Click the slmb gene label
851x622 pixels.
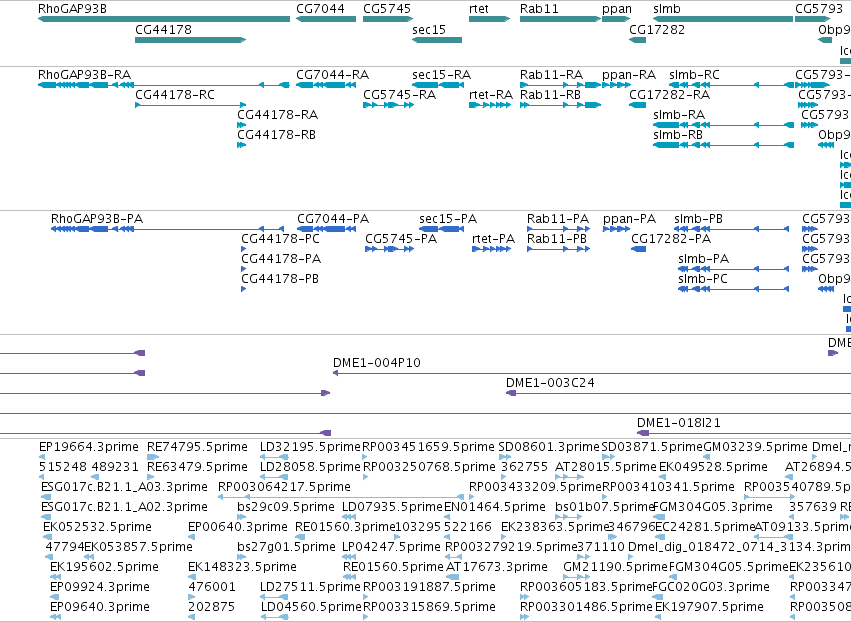tap(666, 9)
